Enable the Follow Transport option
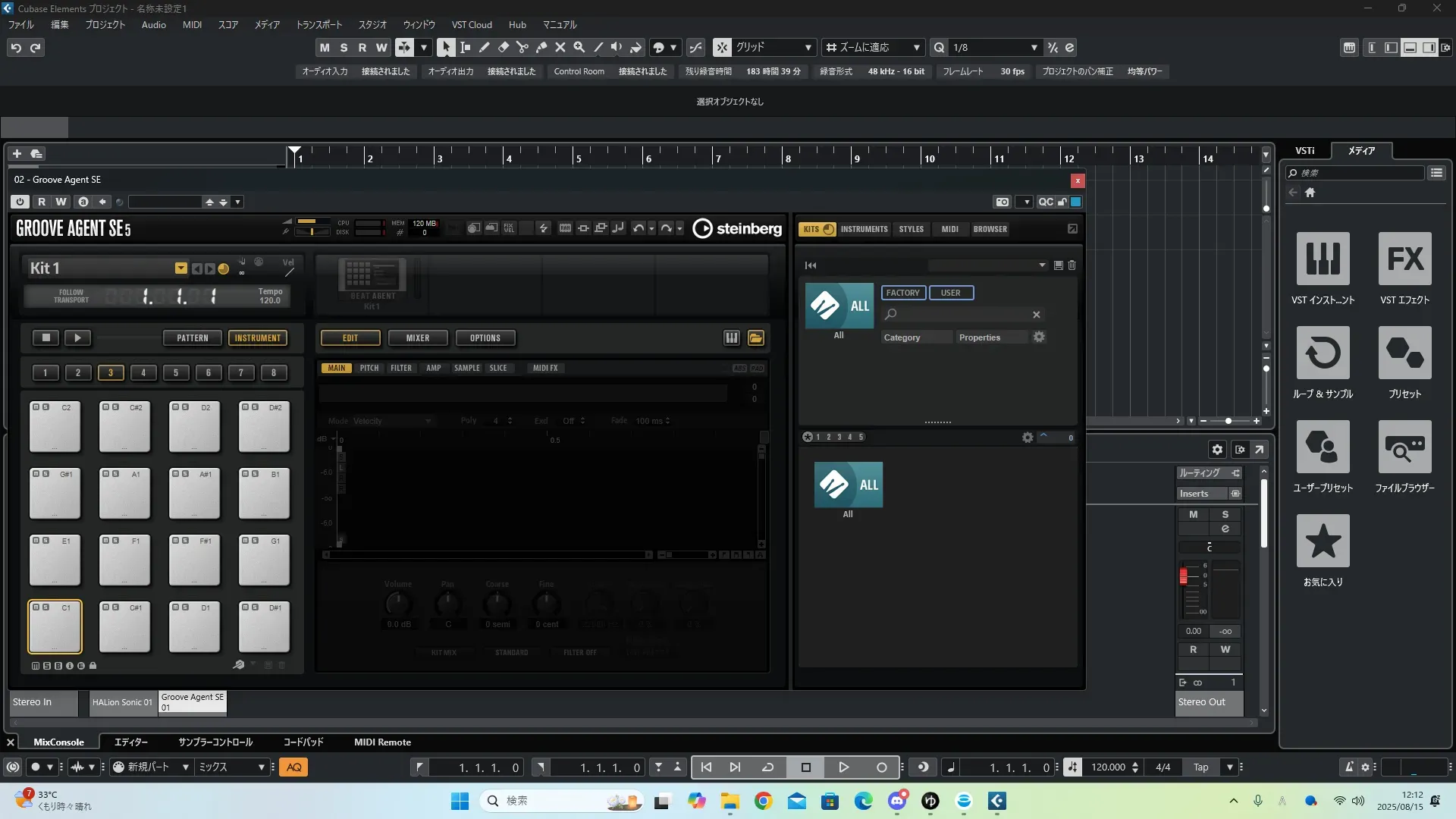The width and height of the screenshot is (1456, 819). click(x=71, y=296)
